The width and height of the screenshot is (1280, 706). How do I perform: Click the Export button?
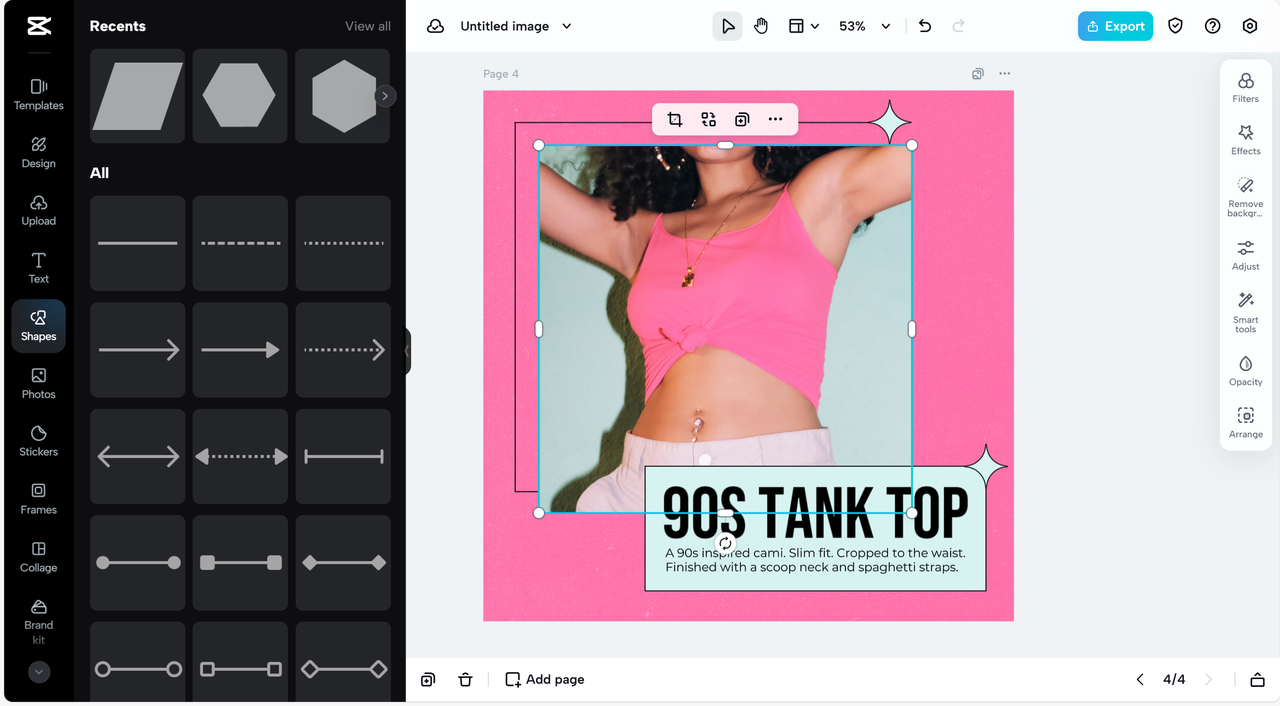[x=1115, y=26]
